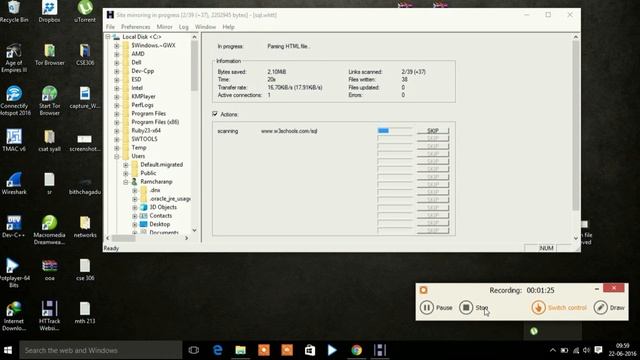Screen dimensions: 640x360
Task: Click Draw in the recorder toolbar
Action: click(x=609, y=307)
